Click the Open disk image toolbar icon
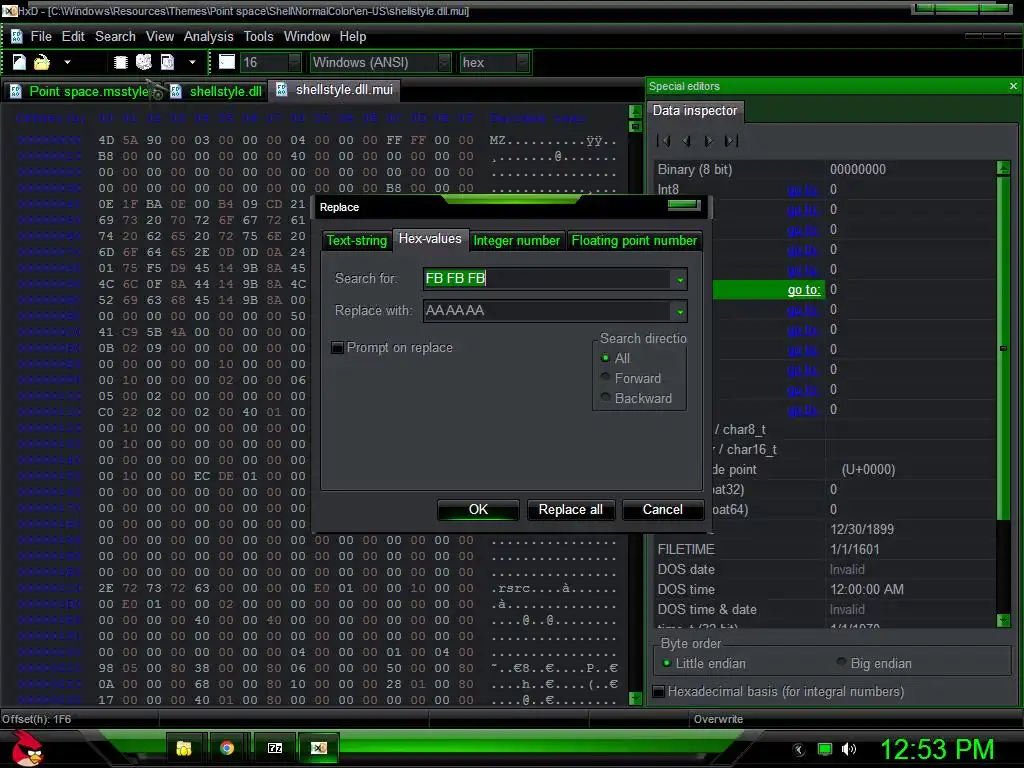The image size is (1024, 768). (x=168, y=62)
